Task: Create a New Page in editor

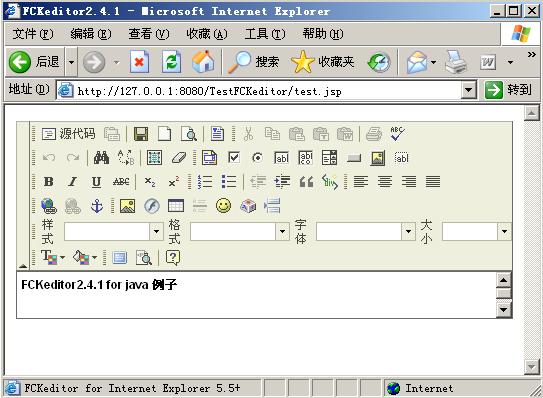Action: tap(164, 134)
